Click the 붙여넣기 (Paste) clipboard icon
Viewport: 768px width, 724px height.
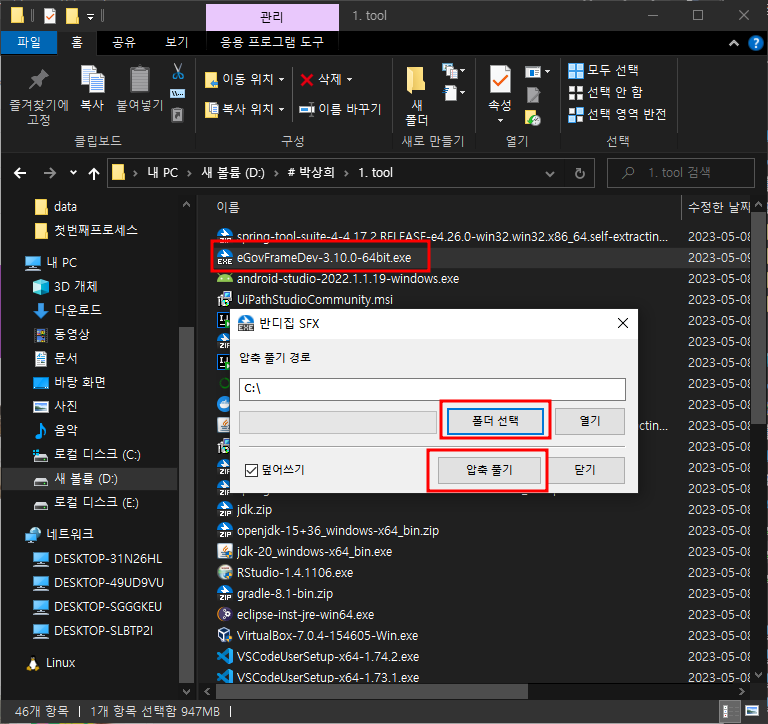click(140, 79)
